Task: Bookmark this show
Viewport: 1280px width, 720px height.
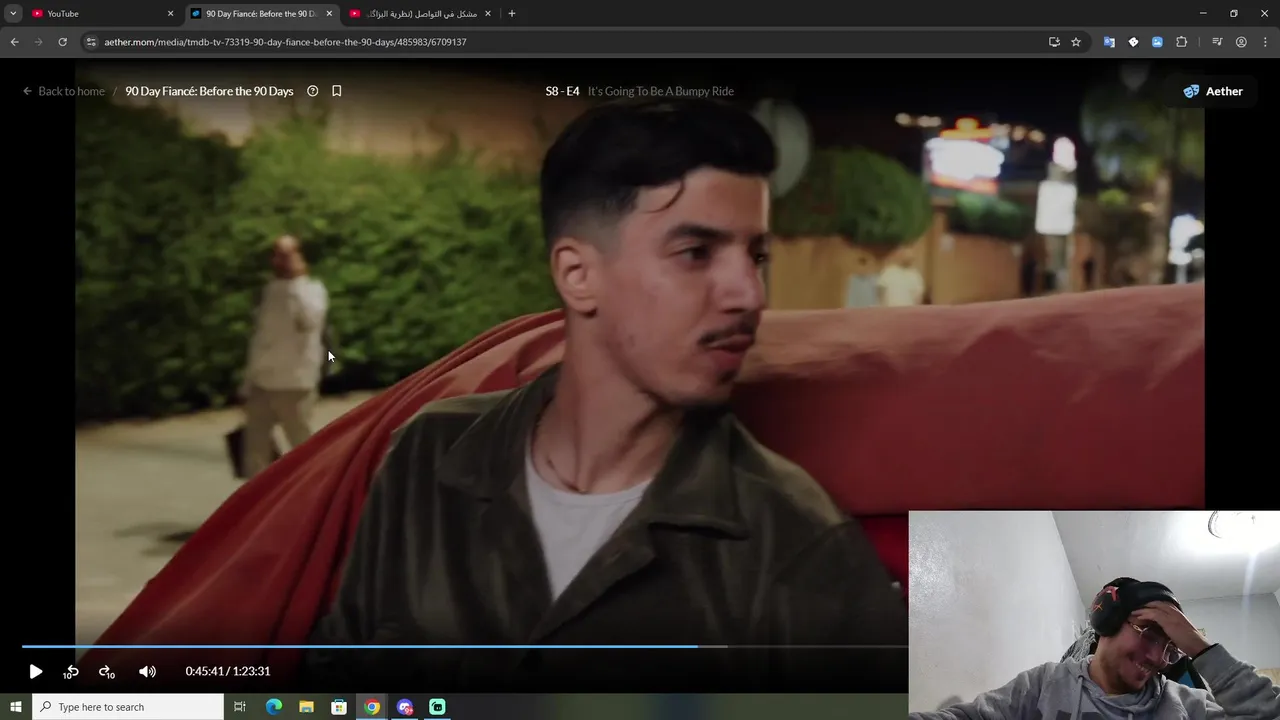Action: tap(337, 91)
